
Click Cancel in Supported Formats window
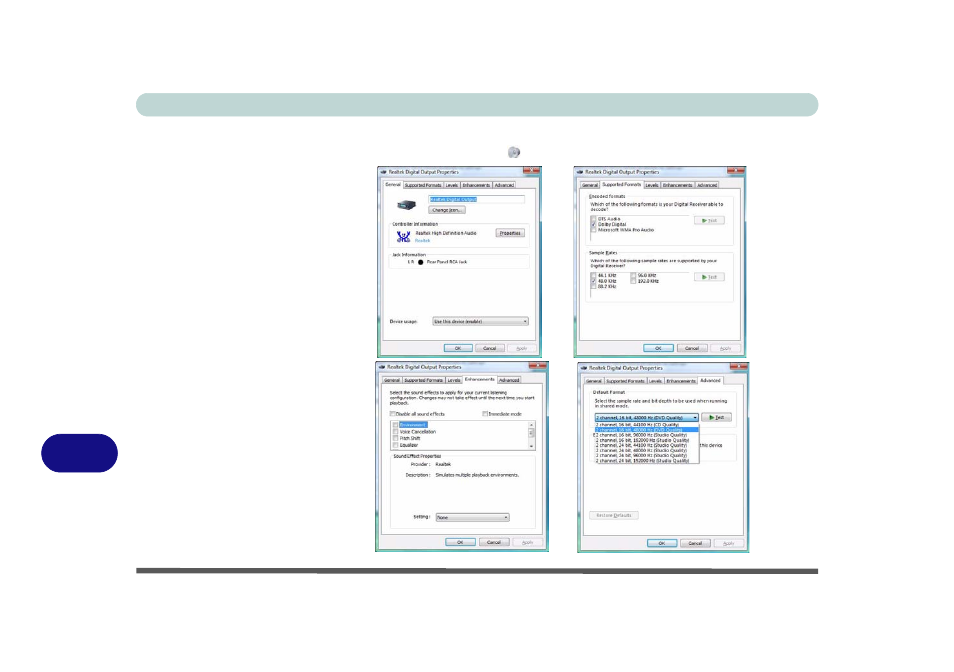click(x=692, y=348)
